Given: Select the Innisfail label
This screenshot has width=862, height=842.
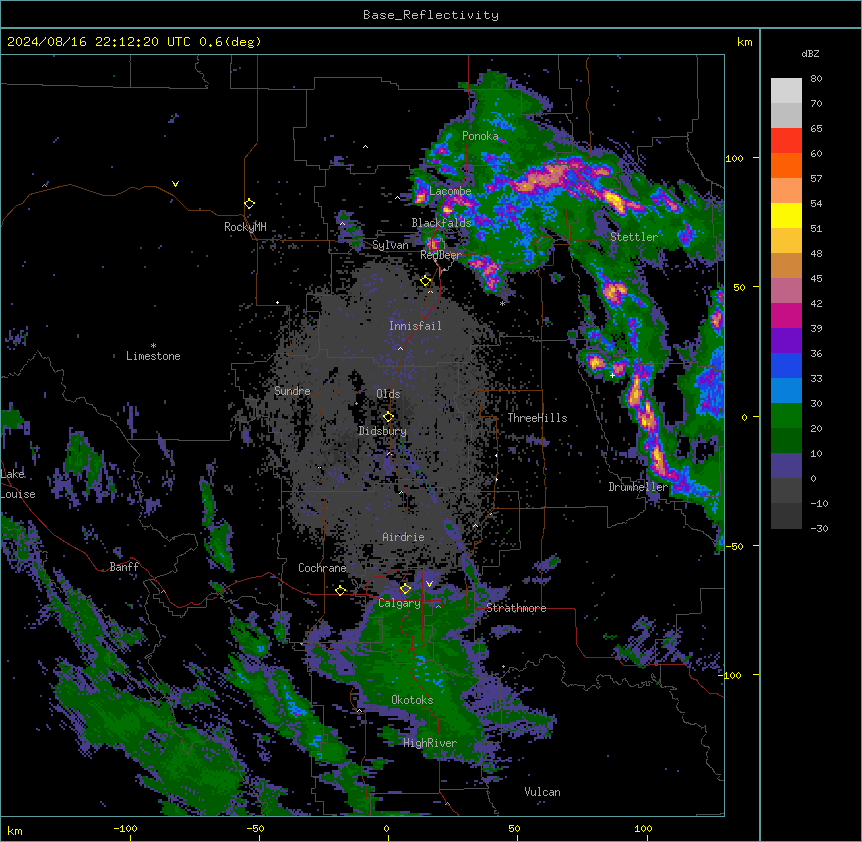Looking at the screenshot, I should [x=415, y=326].
